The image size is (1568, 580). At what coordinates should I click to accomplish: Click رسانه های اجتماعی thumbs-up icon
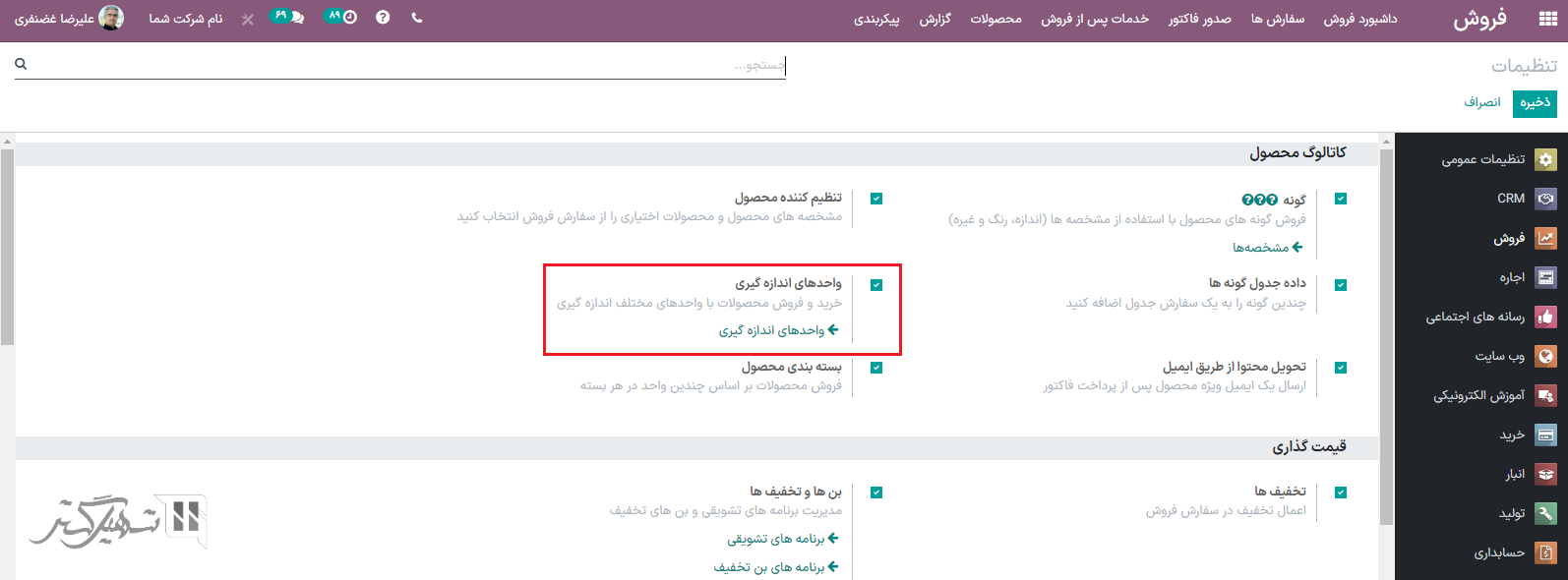(x=1545, y=317)
